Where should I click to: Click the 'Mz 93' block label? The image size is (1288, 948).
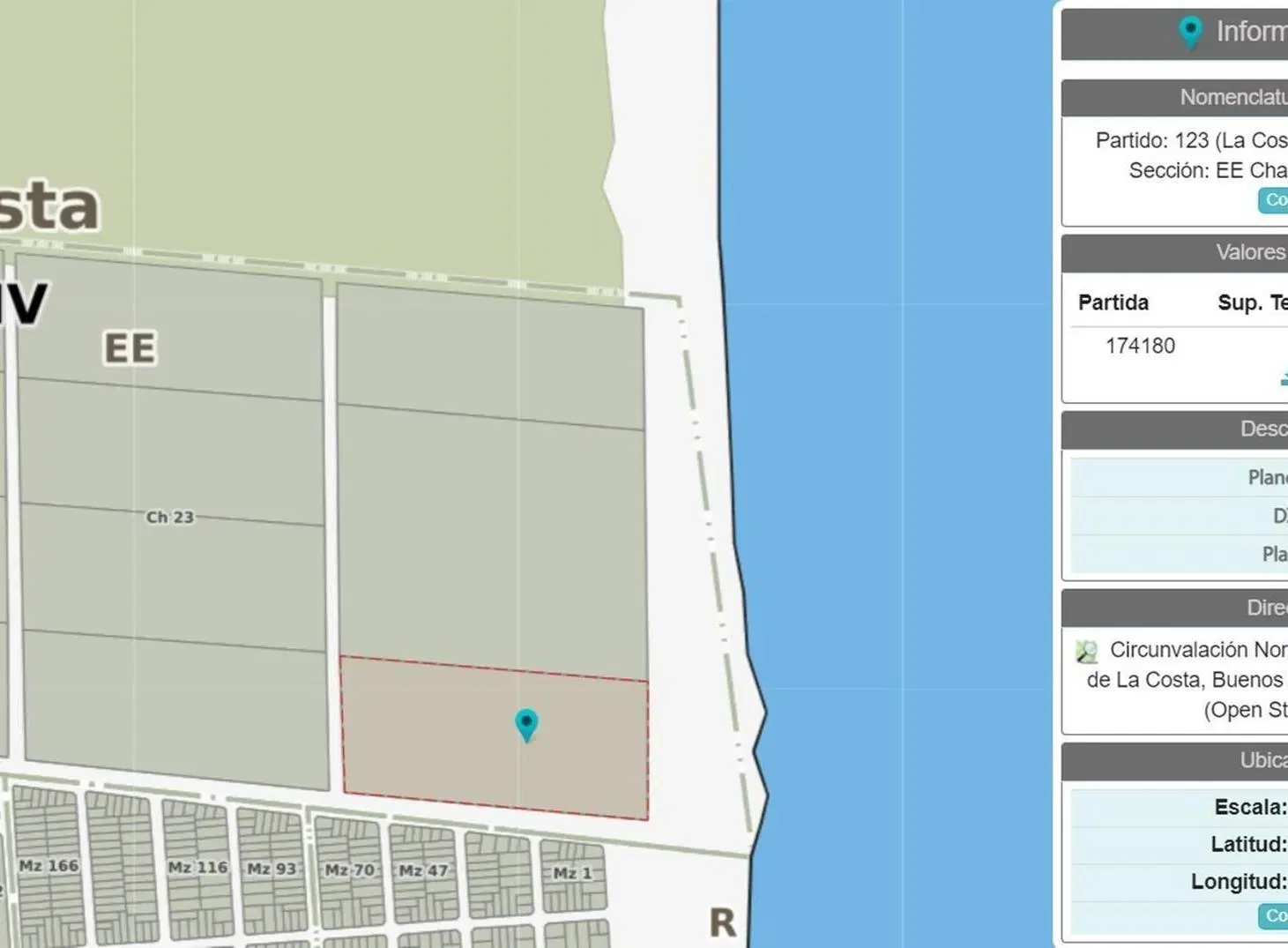(272, 869)
